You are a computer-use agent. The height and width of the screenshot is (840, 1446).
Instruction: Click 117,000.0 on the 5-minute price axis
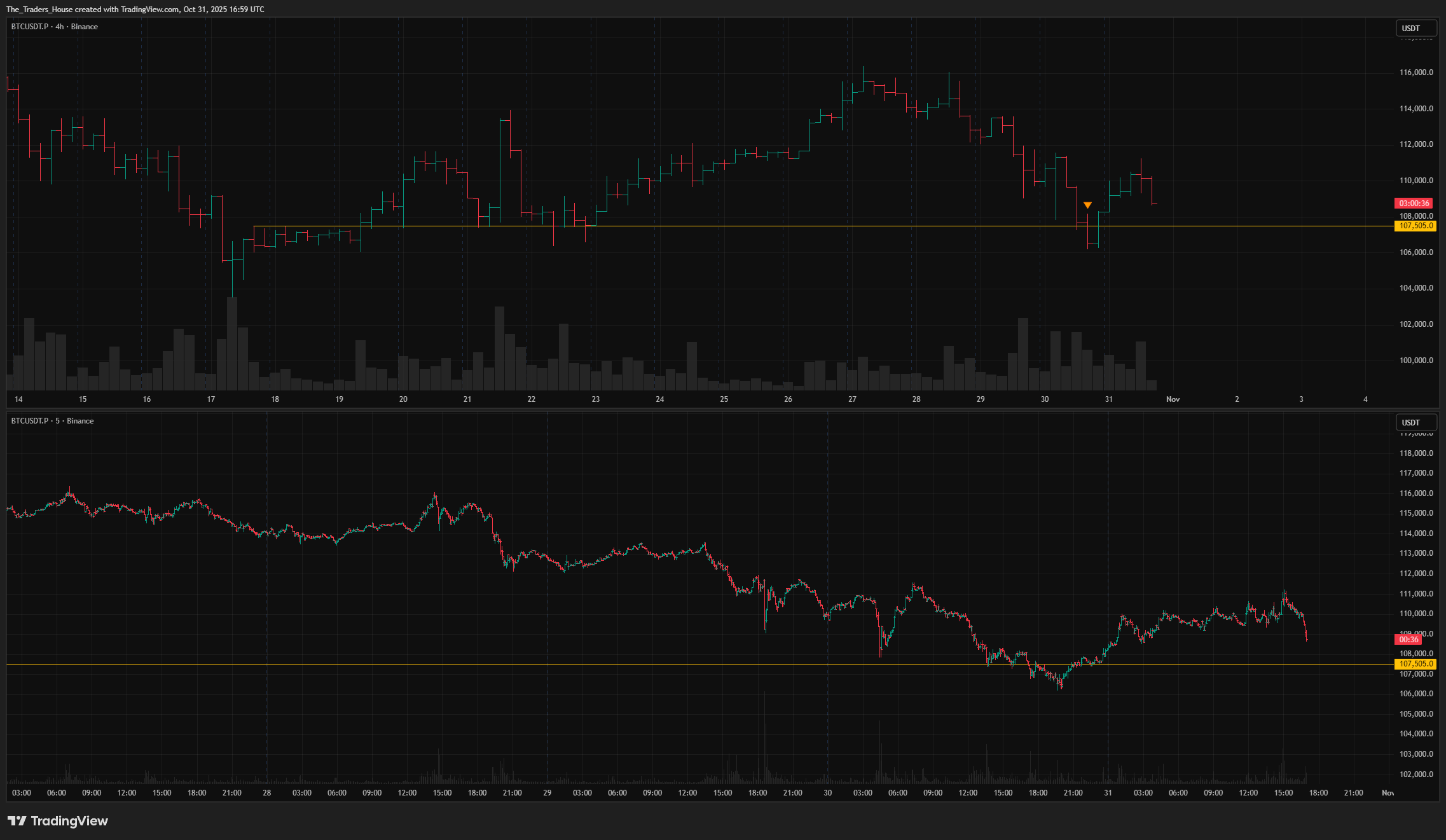point(1416,473)
